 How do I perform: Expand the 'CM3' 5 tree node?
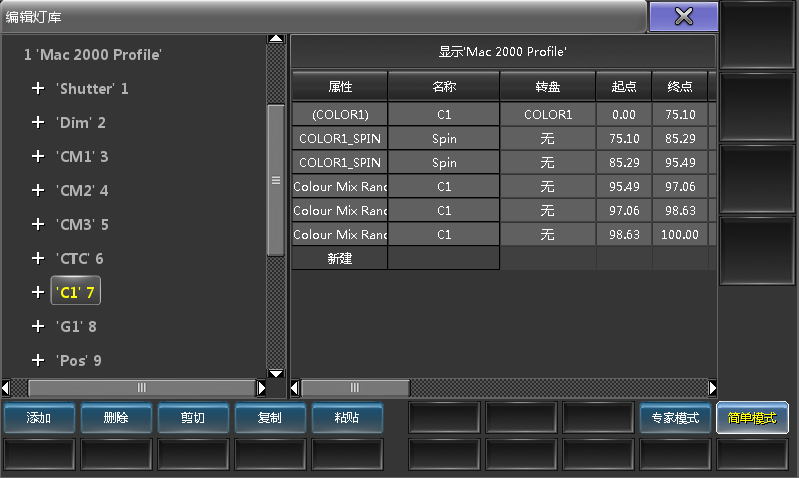[38, 224]
